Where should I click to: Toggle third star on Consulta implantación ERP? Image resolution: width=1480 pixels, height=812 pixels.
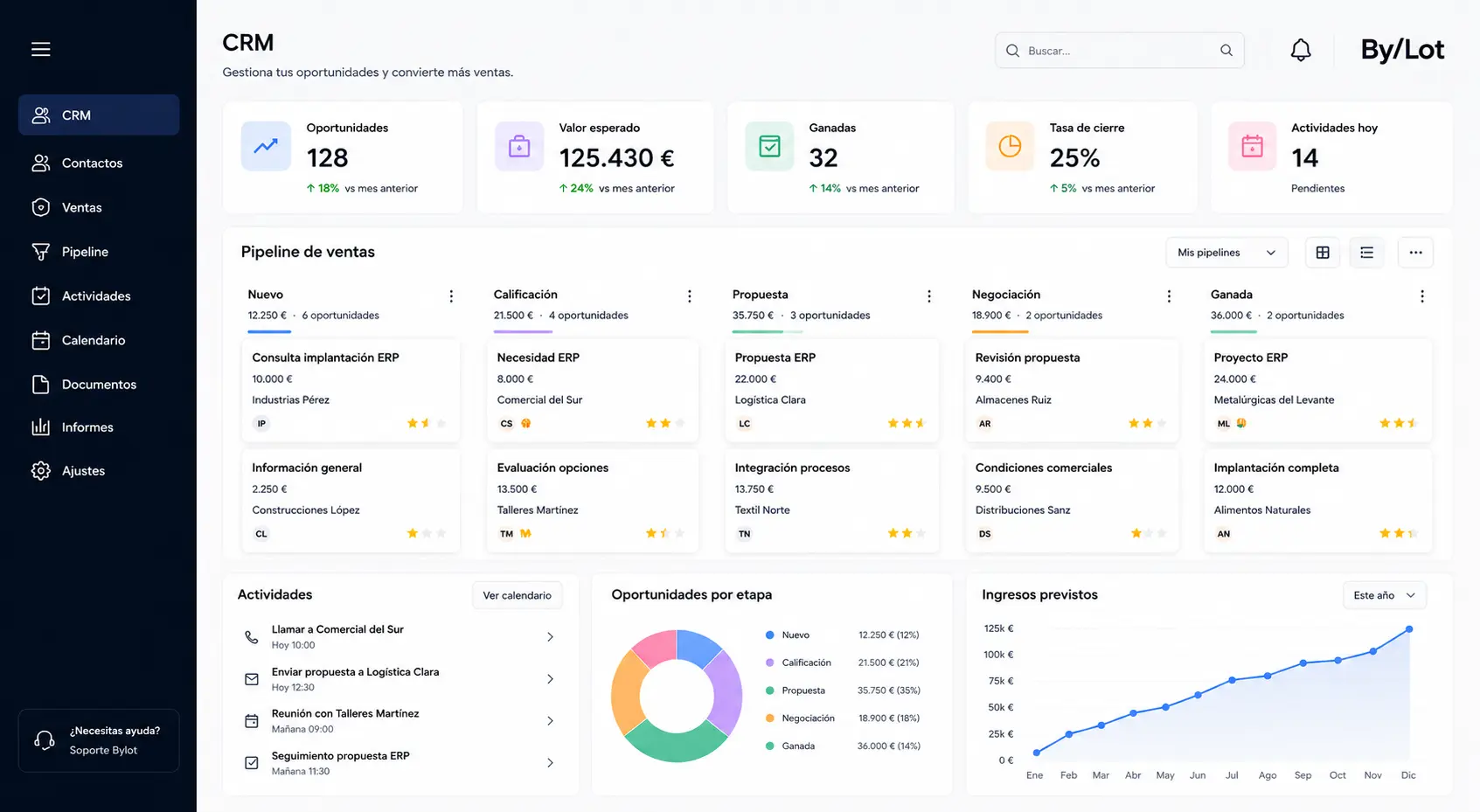[x=441, y=423]
